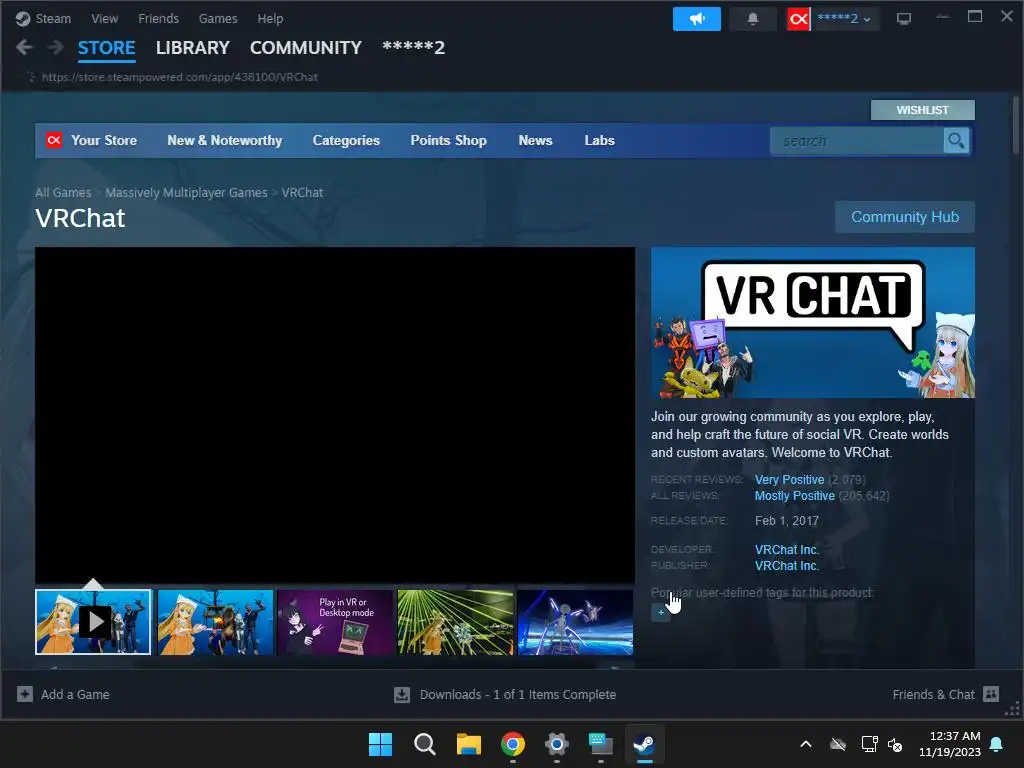Switch to the COMMUNITY tab
The image size is (1024, 768).
pyautogui.click(x=306, y=48)
